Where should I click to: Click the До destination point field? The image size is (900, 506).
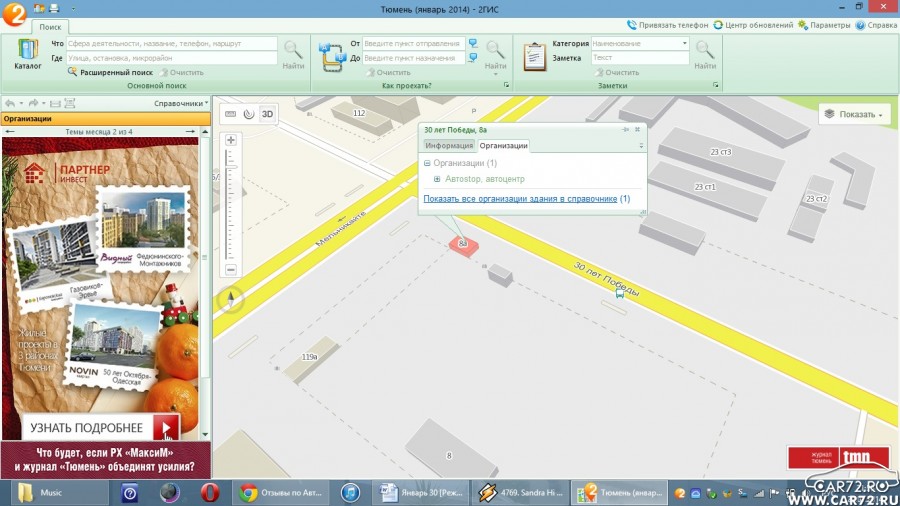point(413,58)
